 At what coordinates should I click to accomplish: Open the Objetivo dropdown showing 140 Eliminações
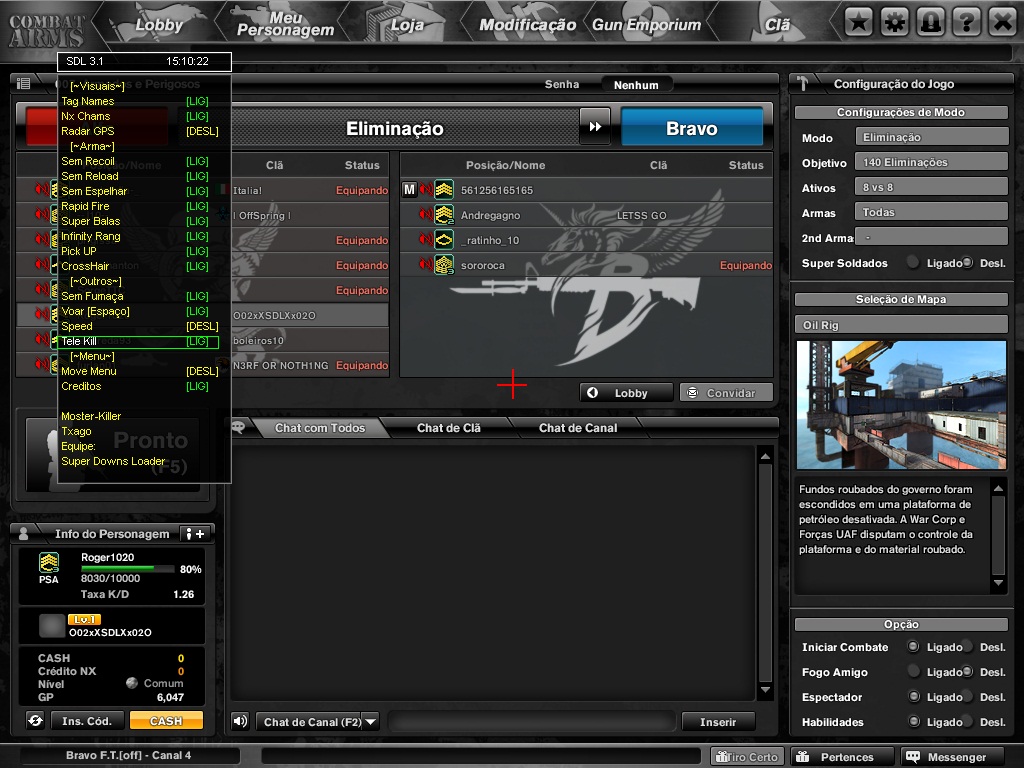[931, 162]
